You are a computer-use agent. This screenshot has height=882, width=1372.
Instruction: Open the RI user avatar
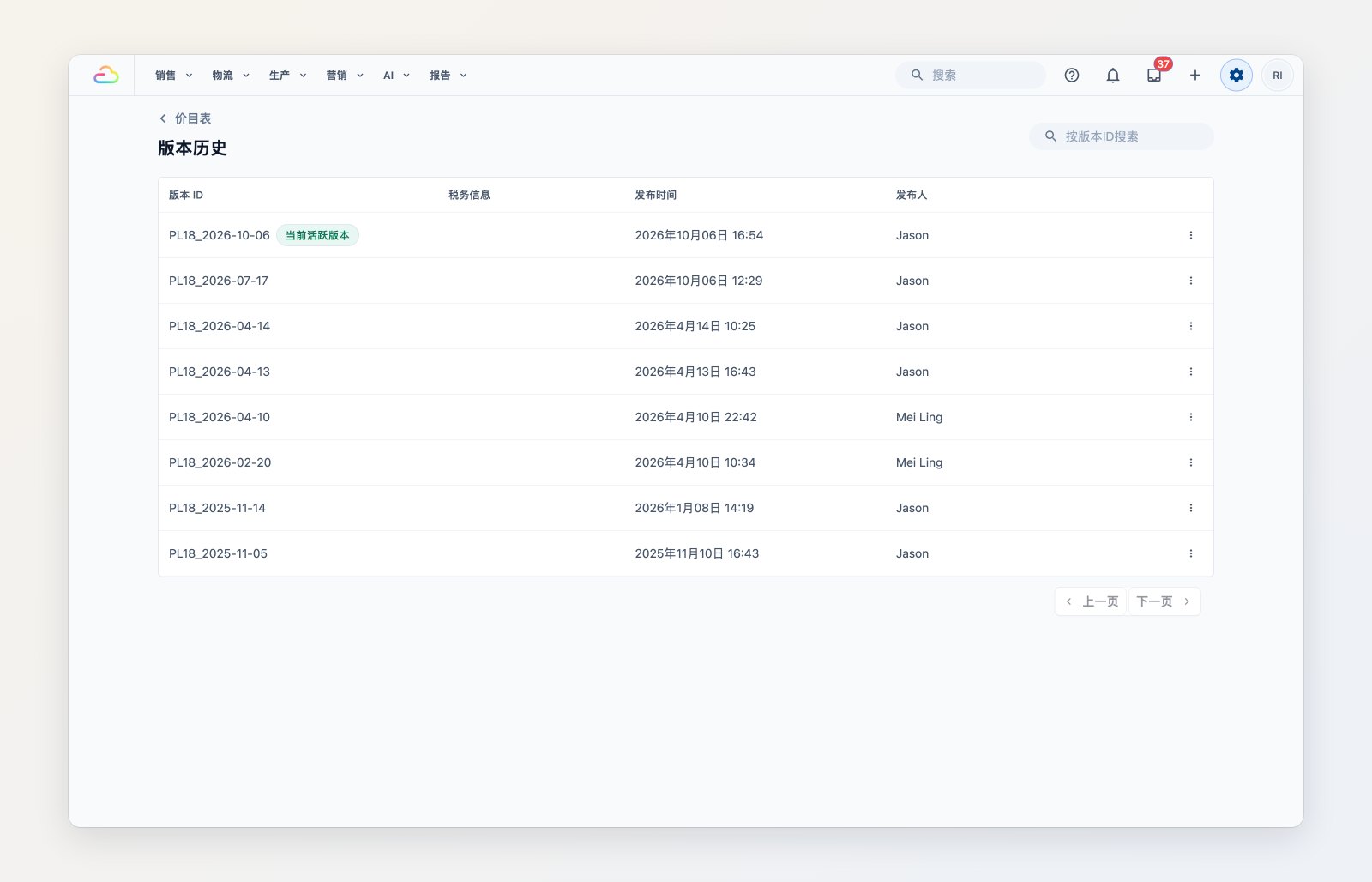tap(1278, 76)
